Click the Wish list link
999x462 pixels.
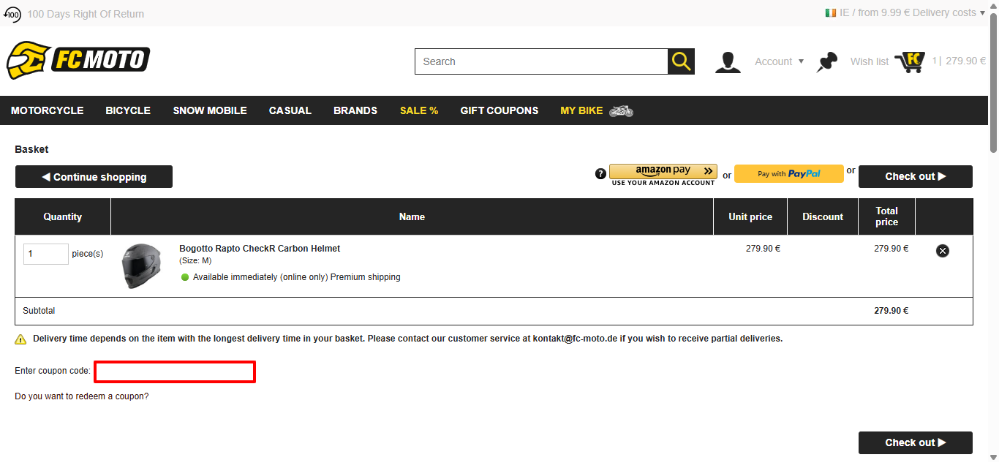tap(869, 62)
